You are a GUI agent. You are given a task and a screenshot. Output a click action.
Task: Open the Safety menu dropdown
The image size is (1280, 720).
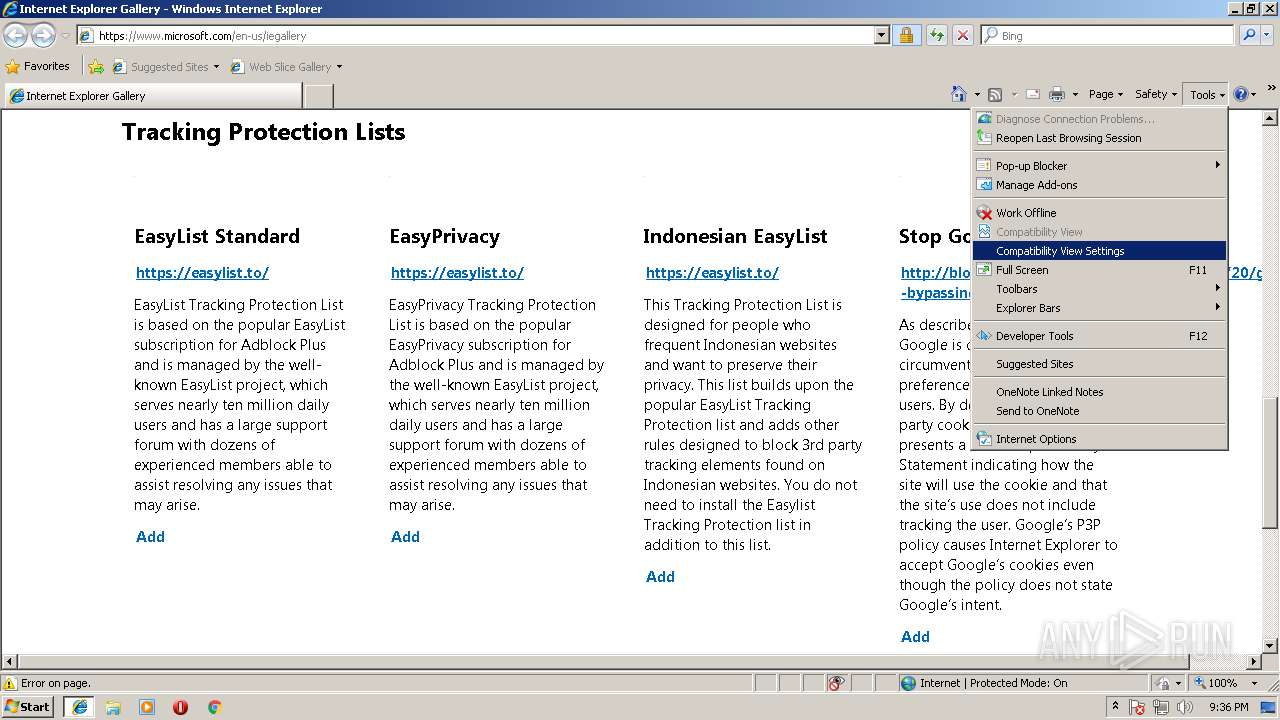click(1156, 94)
